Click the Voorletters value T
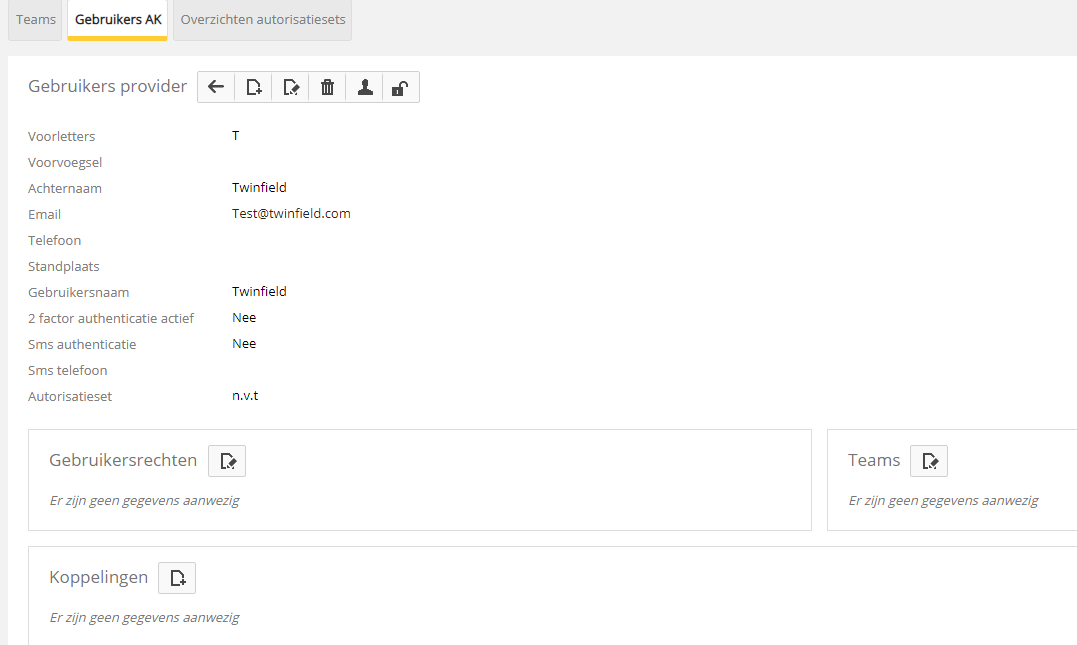This screenshot has height=645, width=1077. [x=236, y=135]
